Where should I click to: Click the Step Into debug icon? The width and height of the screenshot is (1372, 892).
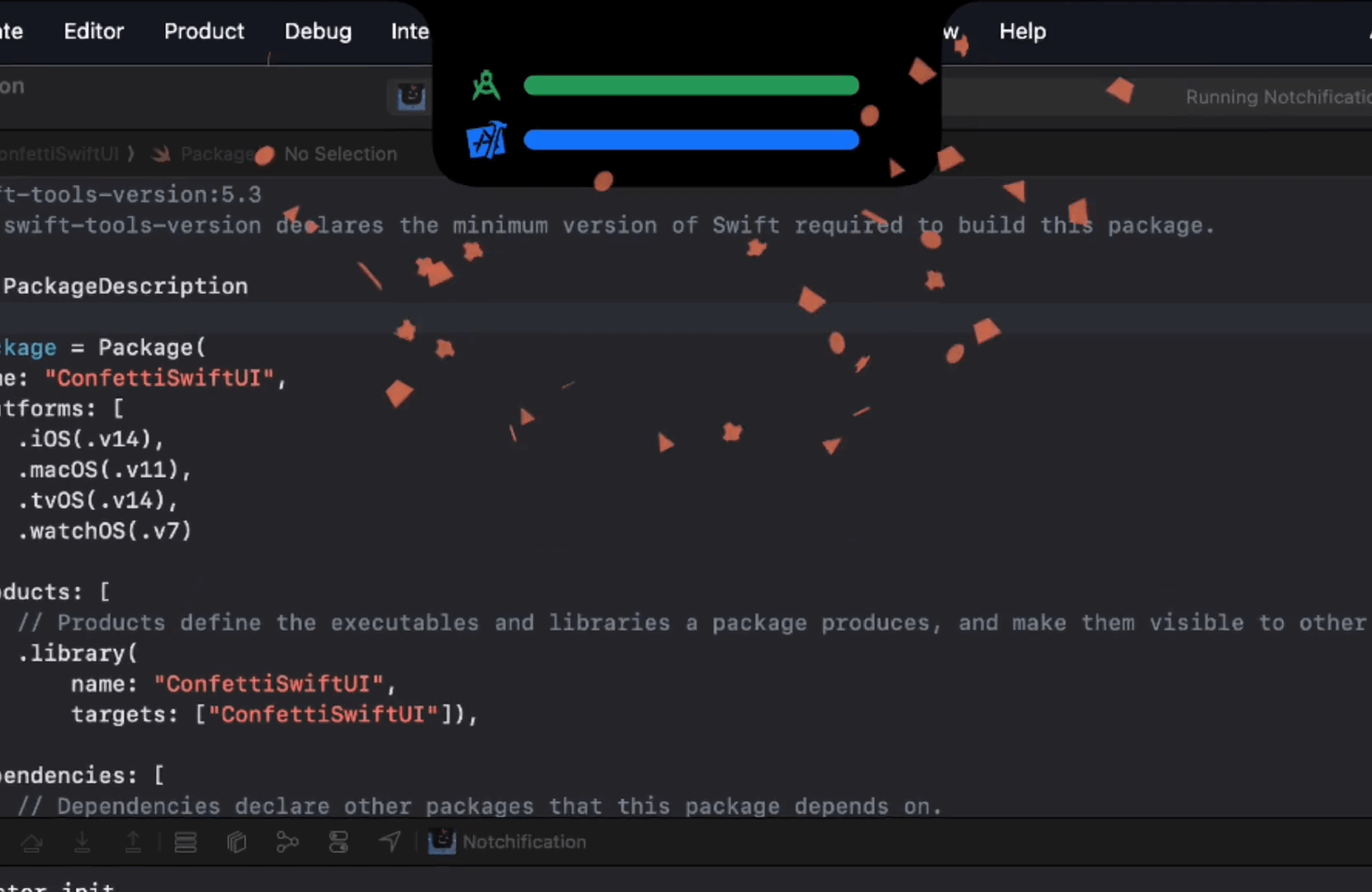[x=83, y=842]
